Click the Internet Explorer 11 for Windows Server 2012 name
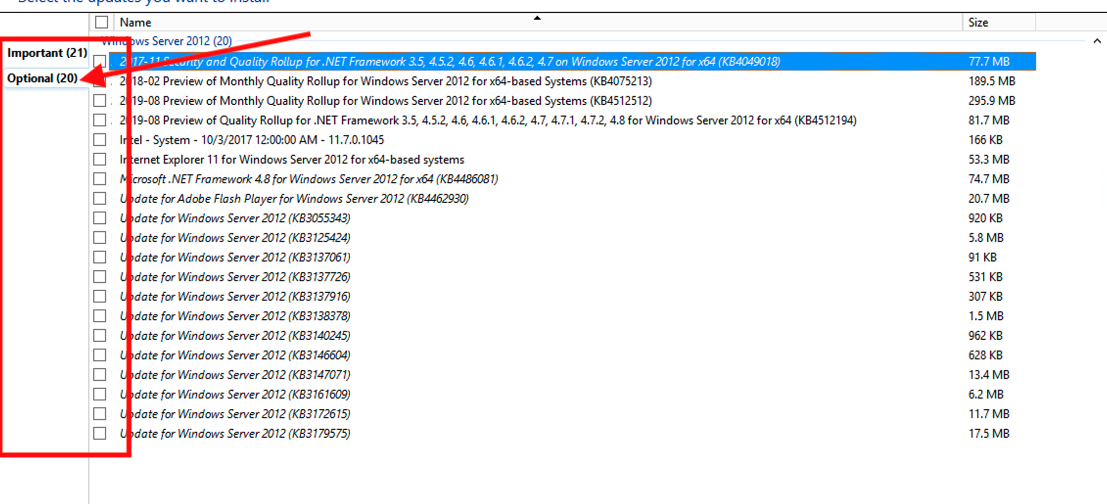This screenshot has height=504, width=1107. (292, 160)
